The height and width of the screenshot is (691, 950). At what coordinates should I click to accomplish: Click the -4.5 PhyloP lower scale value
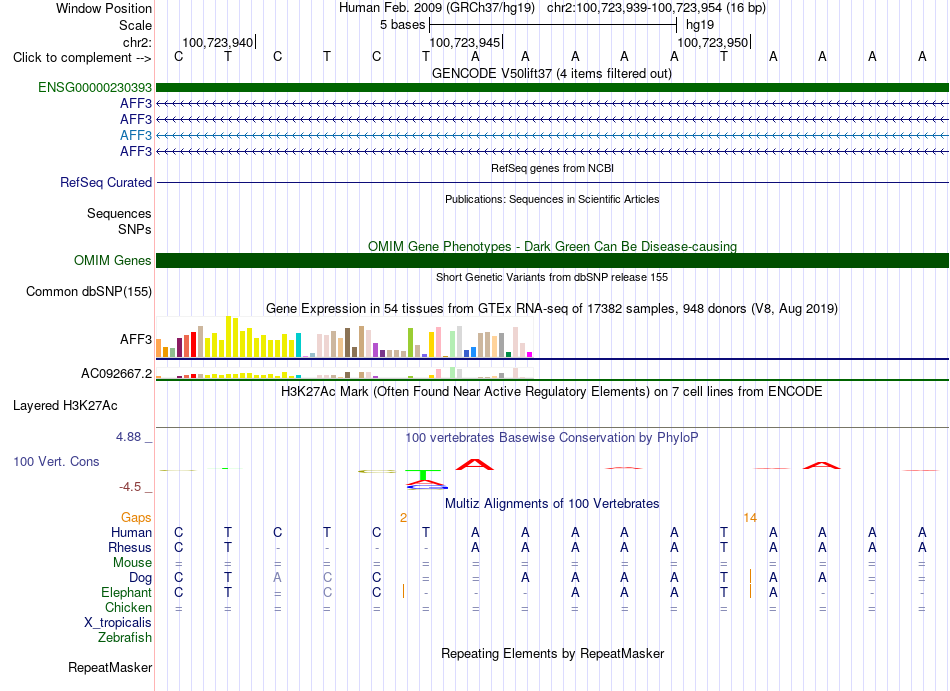point(130,487)
